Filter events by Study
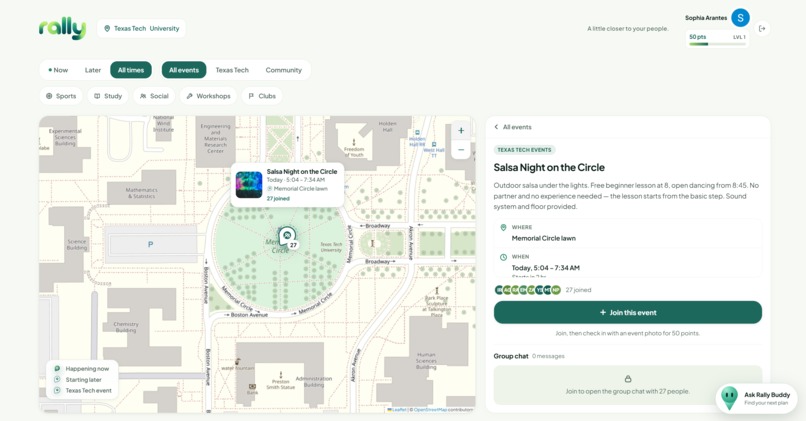The width and height of the screenshot is (806, 421). 108,96
